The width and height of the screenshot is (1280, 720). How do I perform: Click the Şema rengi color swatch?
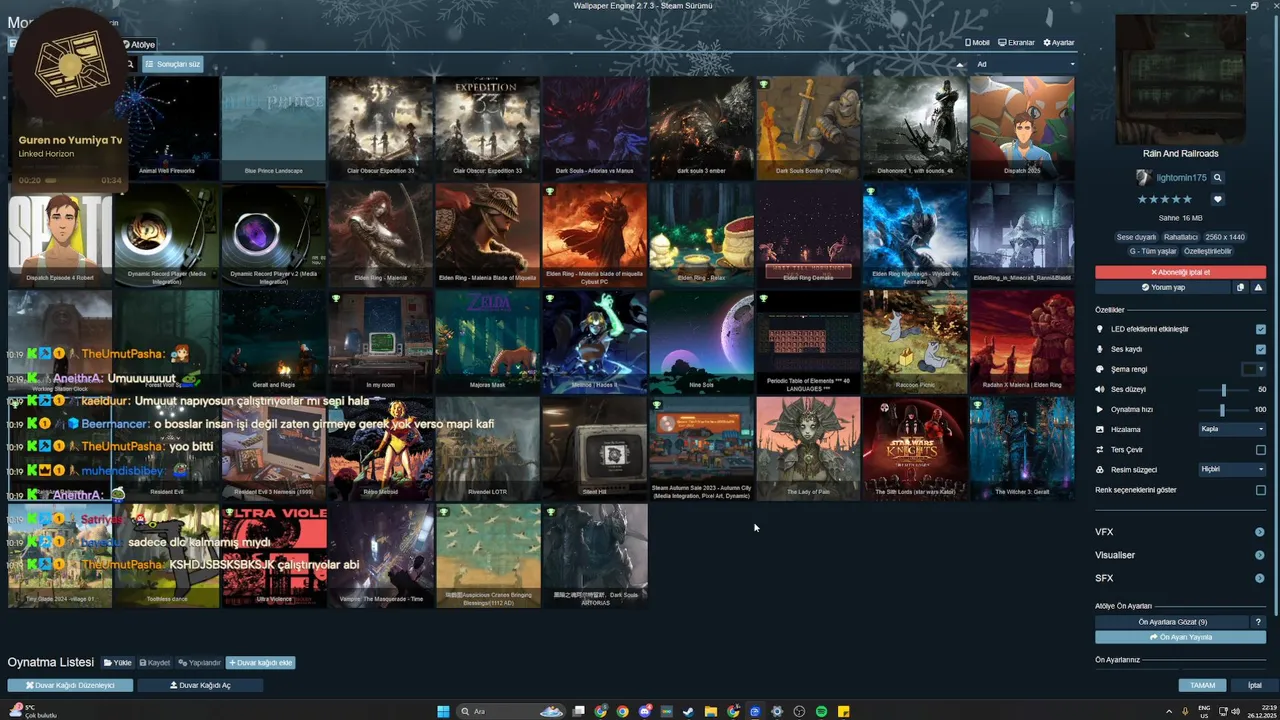(1249, 369)
